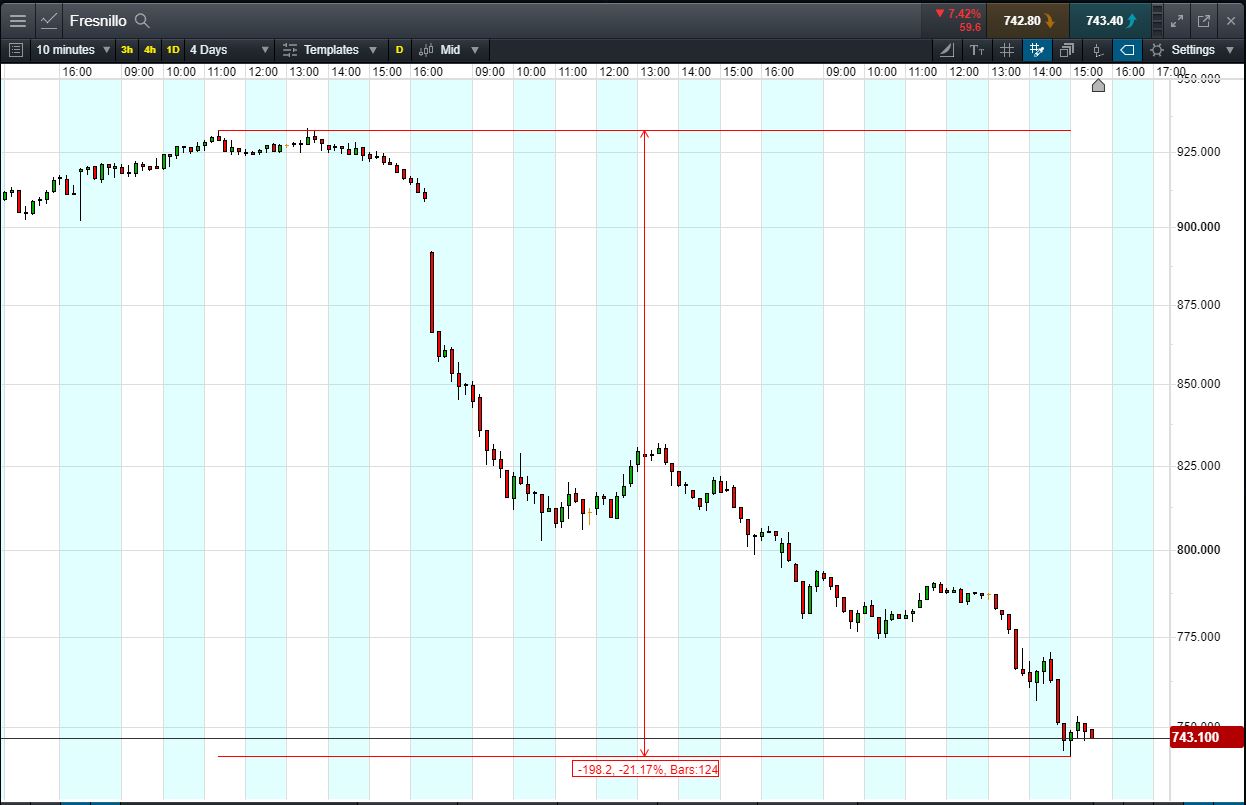Expand the 10 minutes interval dropdown

click(x=73, y=49)
